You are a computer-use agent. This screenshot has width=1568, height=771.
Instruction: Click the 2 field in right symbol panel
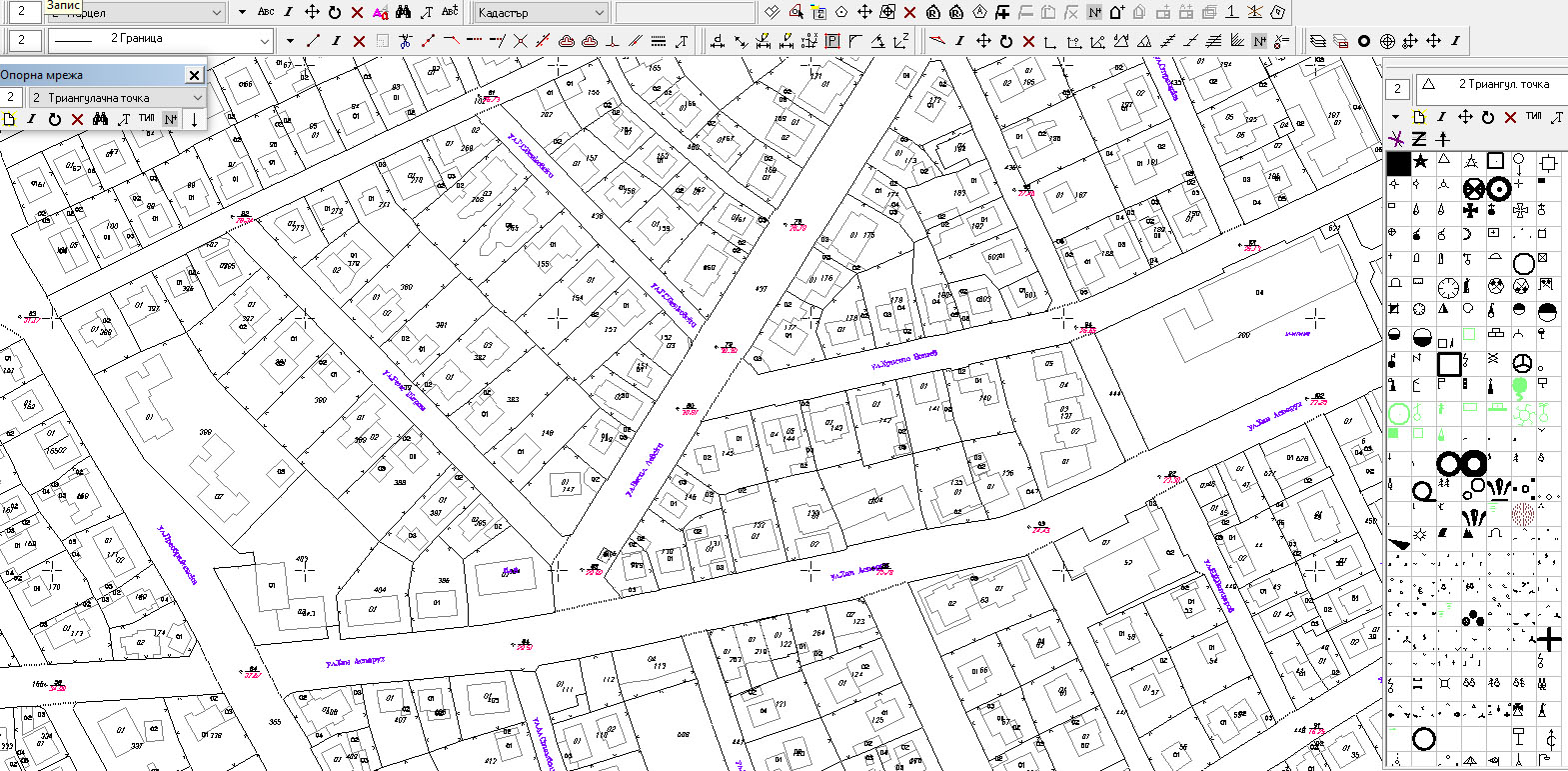click(1398, 88)
